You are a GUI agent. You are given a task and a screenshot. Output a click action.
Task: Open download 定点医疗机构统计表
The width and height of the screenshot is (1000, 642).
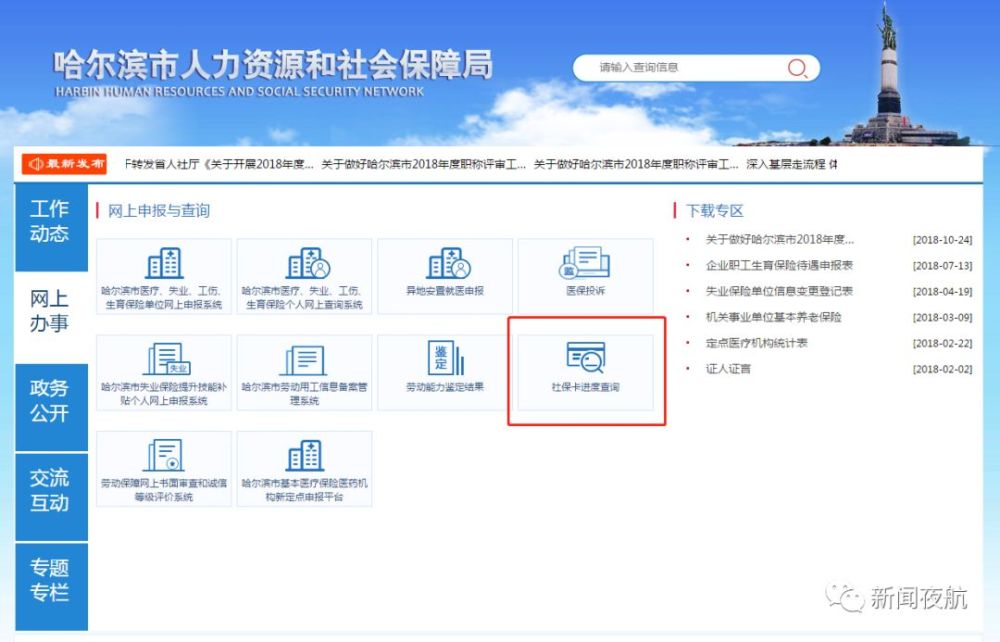(756, 343)
